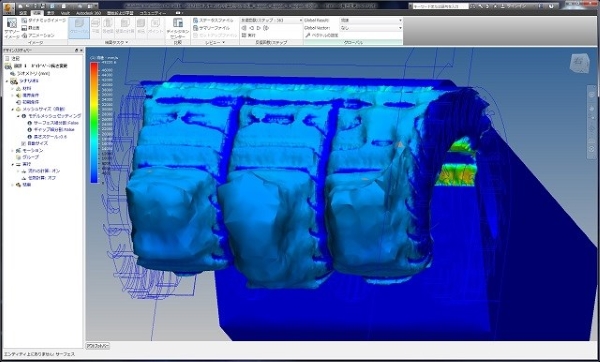Click play in the iteration step controls
600x362 pixels.
tap(259, 28)
